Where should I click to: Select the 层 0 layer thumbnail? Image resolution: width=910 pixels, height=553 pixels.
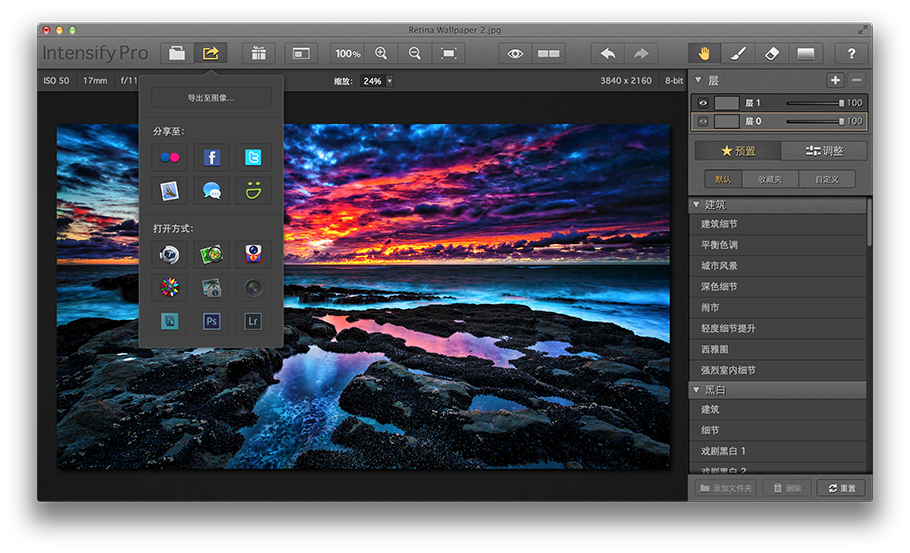[726, 121]
